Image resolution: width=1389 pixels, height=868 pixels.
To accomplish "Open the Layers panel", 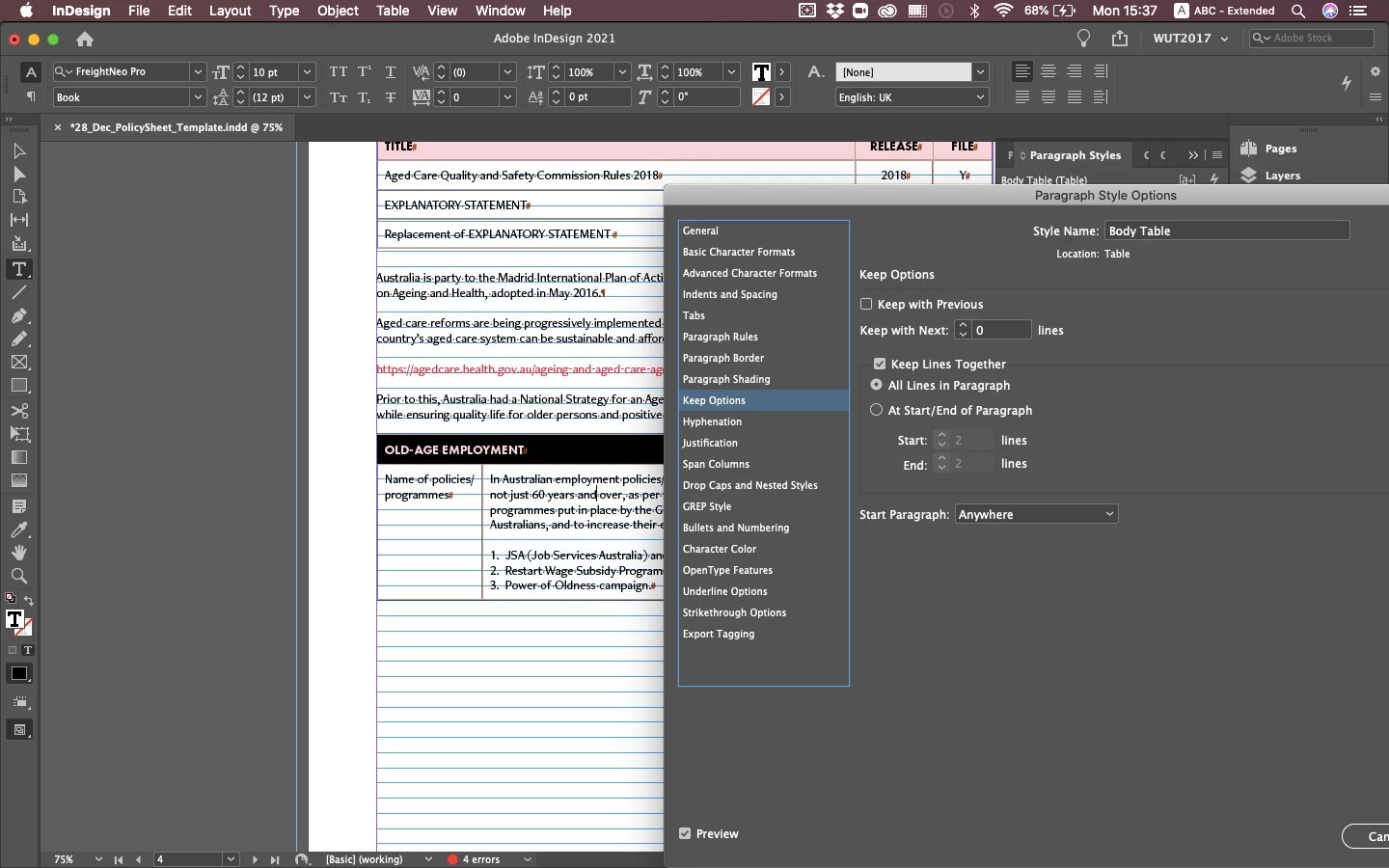I will 1282,176.
